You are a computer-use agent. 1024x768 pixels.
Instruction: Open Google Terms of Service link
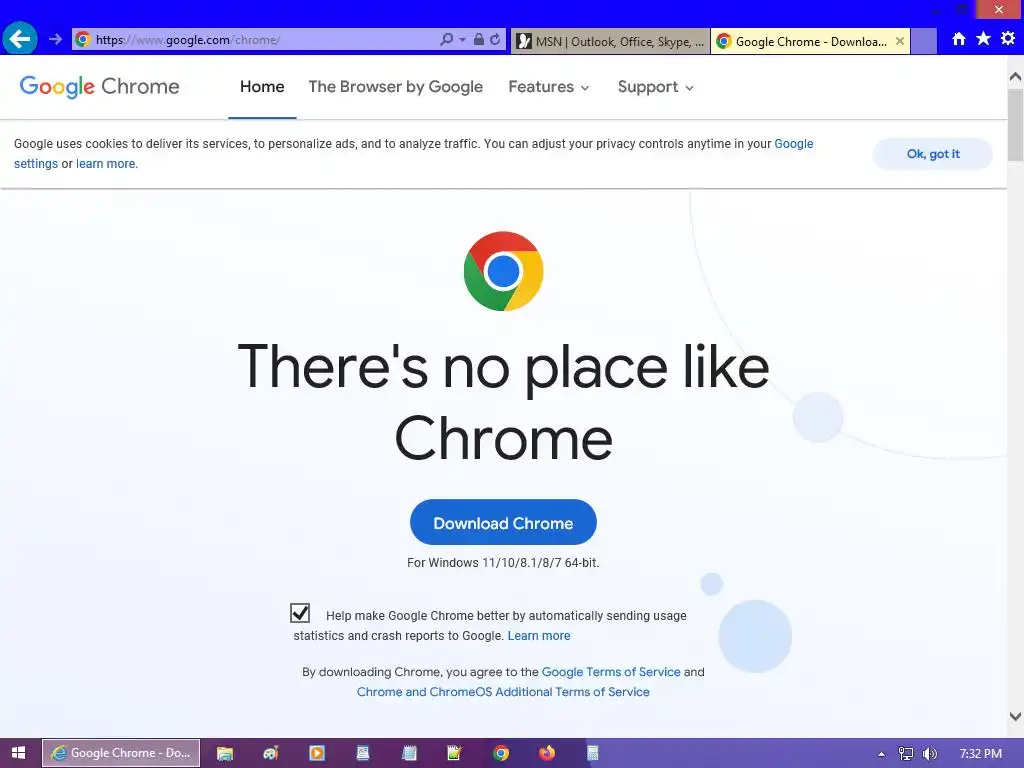click(611, 672)
